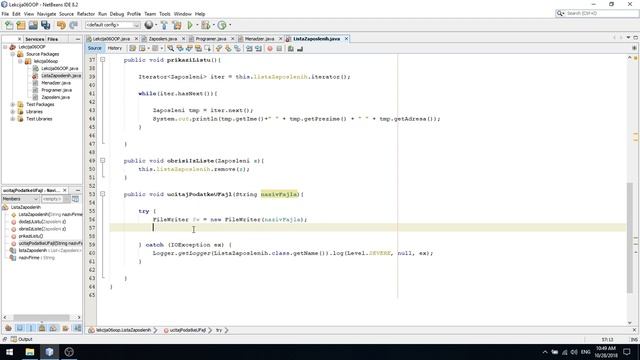This screenshot has width=640, height=360.
Task: Switch to the Files tab in project panel
Action: pyautogui.click(x=53, y=39)
